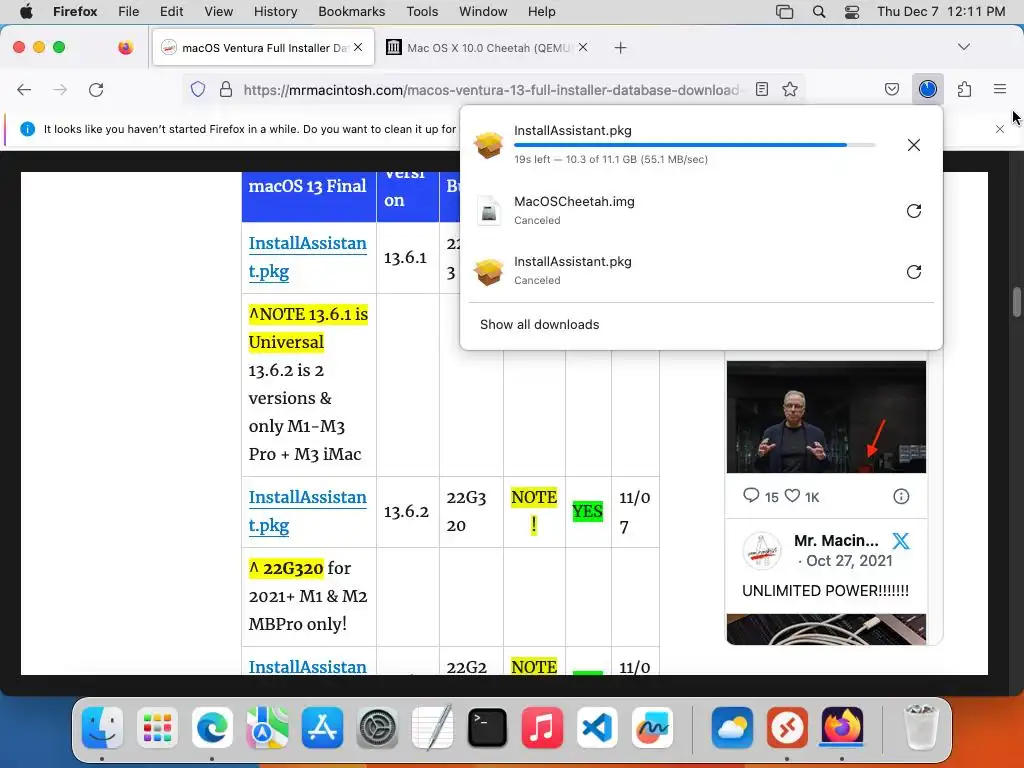Click the Mr. Macintosh tweet avatar
The width and height of the screenshot is (1024, 768).
[762, 551]
